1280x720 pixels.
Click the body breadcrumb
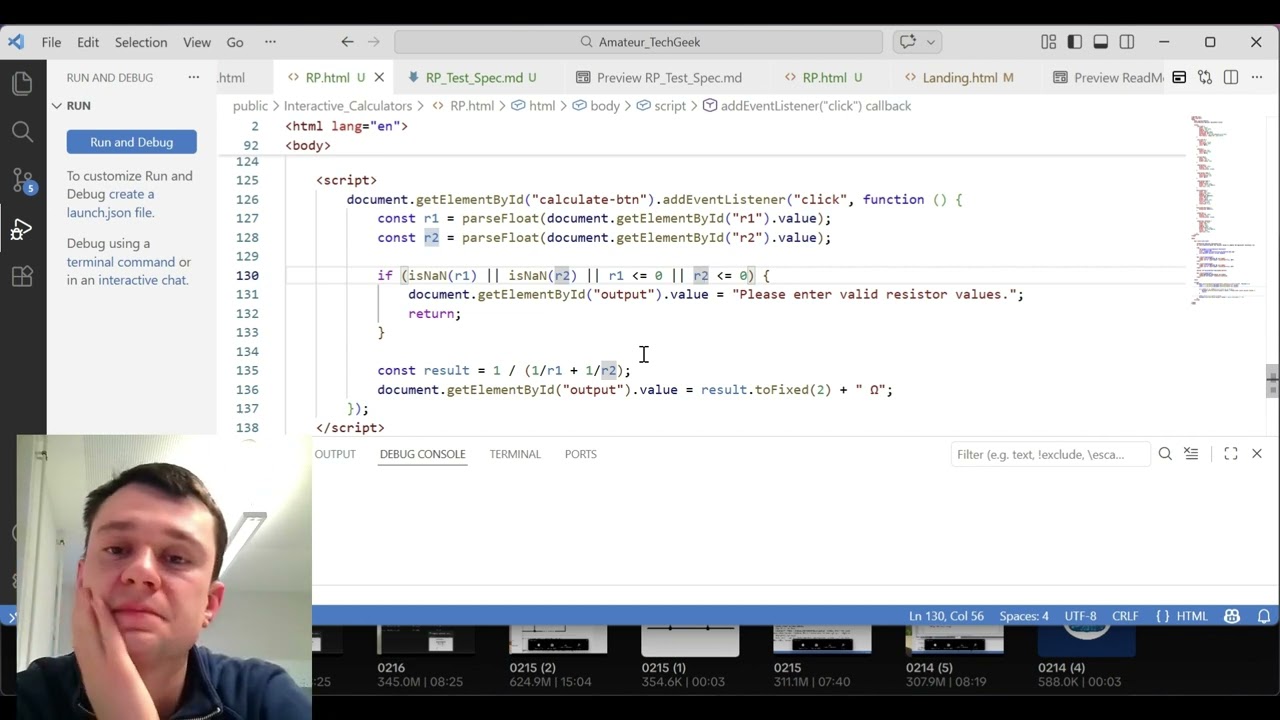605,105
